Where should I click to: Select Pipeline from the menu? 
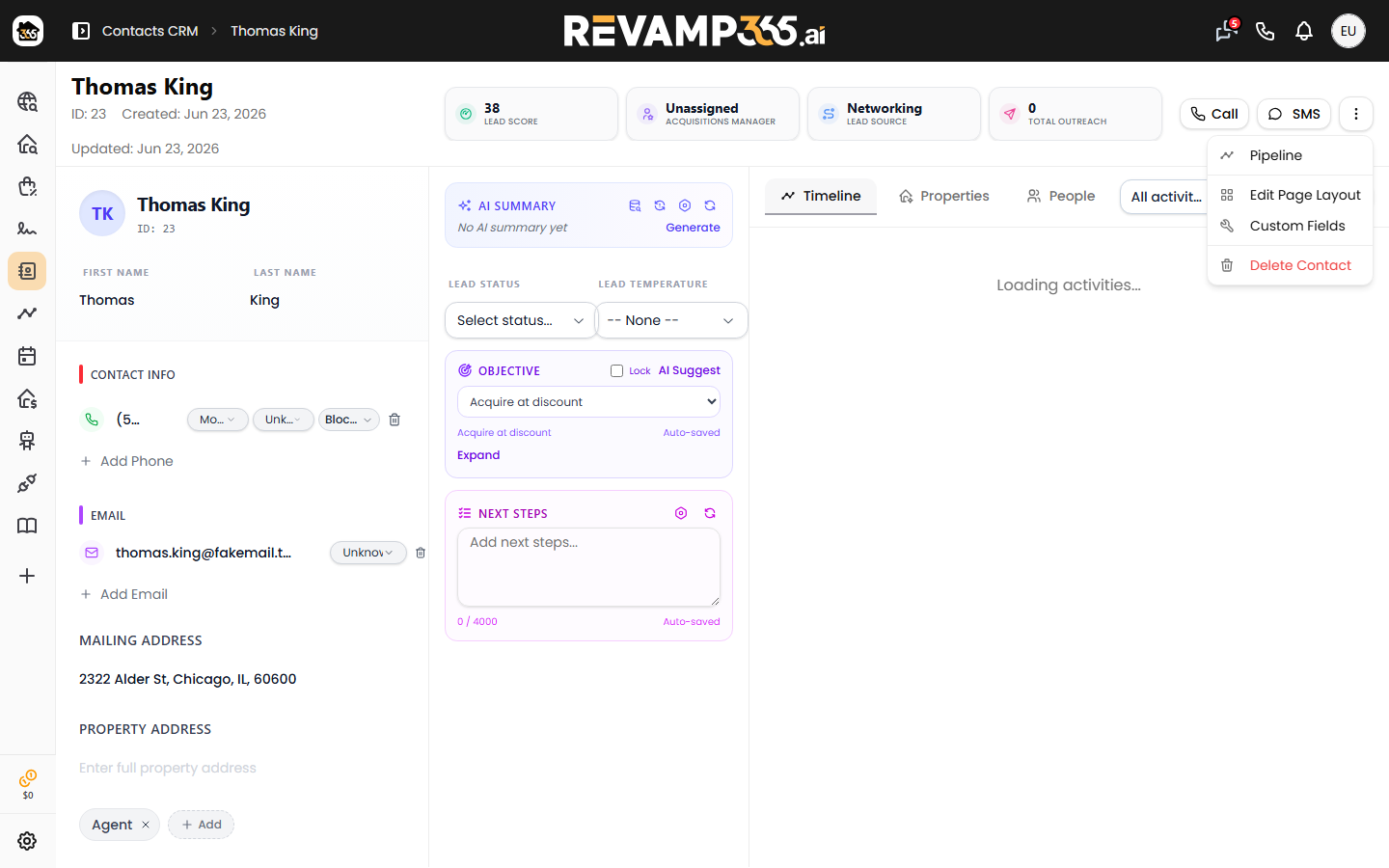tap(1290, 155)
